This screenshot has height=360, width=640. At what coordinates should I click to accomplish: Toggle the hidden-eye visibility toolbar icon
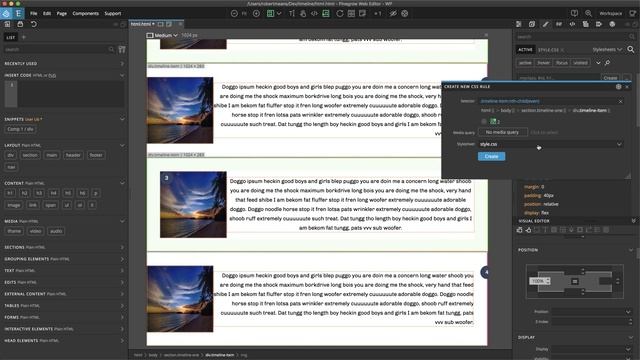[393, 13]
